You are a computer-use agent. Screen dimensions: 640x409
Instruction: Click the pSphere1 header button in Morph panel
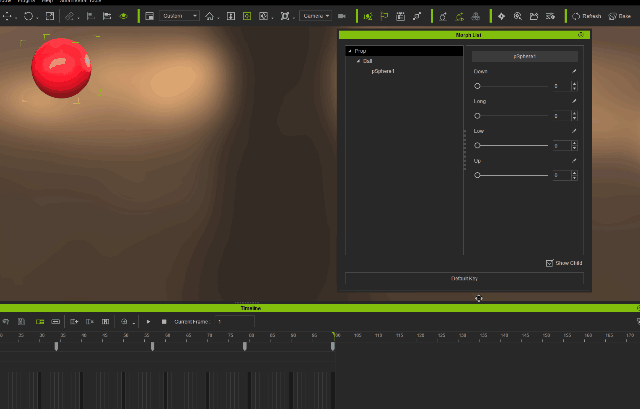point(525,56)
